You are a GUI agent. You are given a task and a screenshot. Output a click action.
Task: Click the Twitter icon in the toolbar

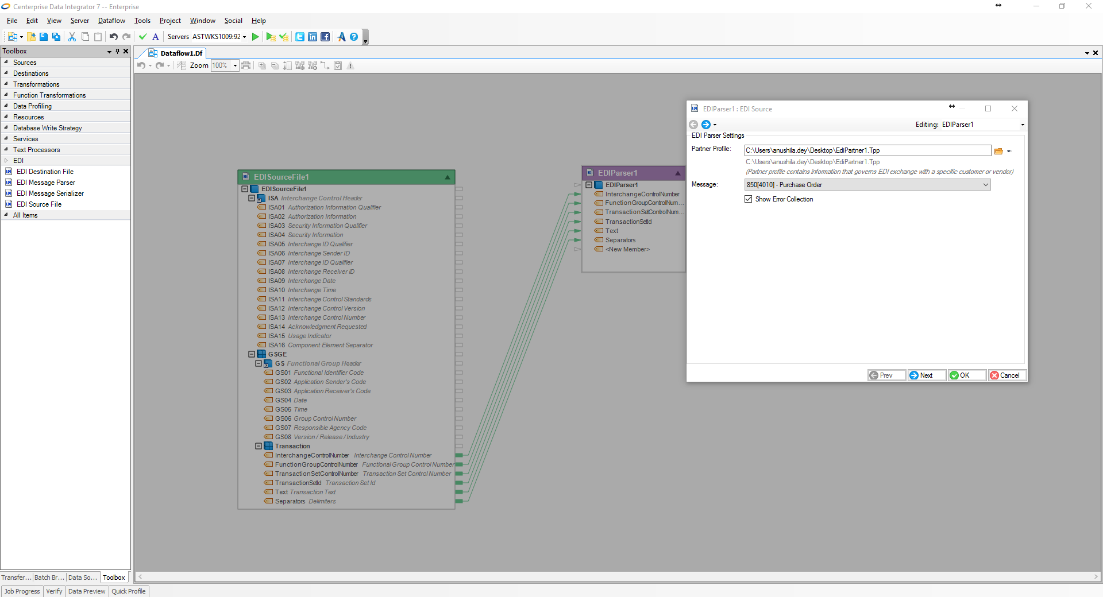[300, 37]
